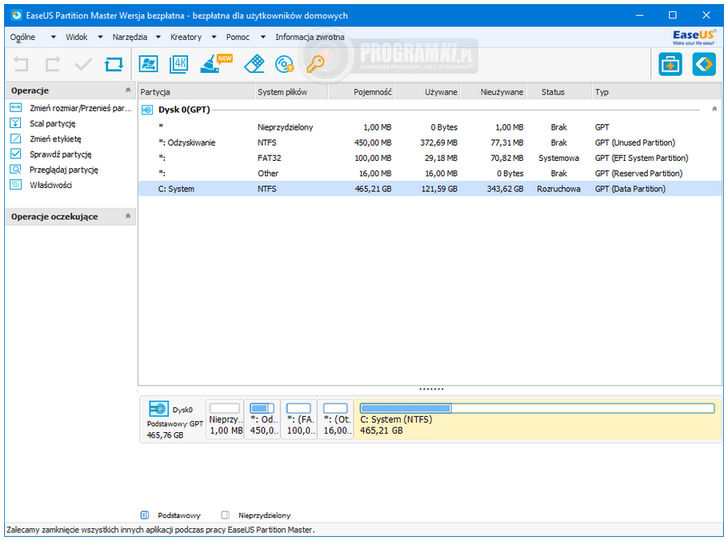Sort by Nieużywane column header
This screenshot has height=542, width=727.
pos(494,92)
